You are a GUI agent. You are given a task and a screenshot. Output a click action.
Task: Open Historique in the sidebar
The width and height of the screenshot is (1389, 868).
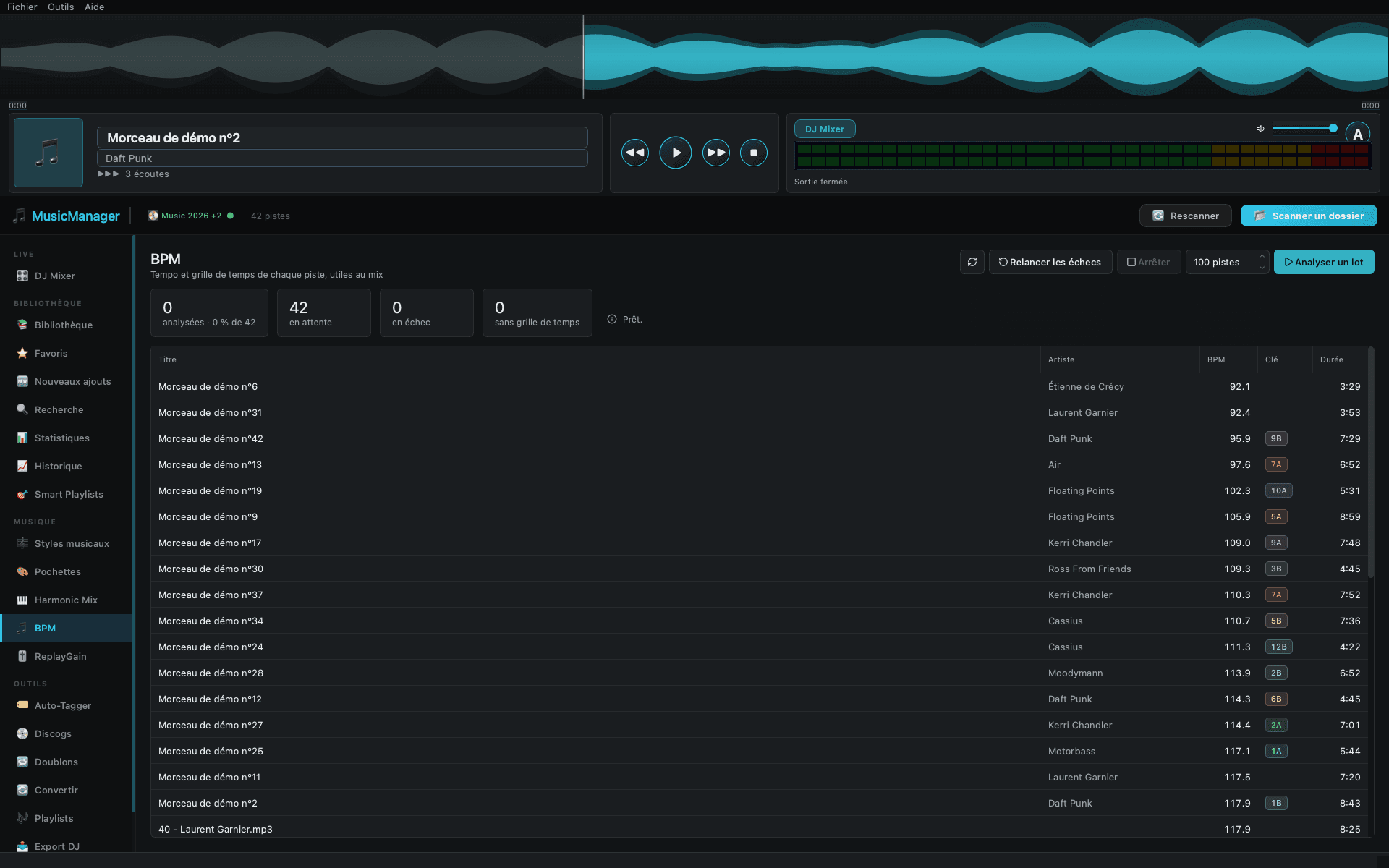(x=67, y=466)
